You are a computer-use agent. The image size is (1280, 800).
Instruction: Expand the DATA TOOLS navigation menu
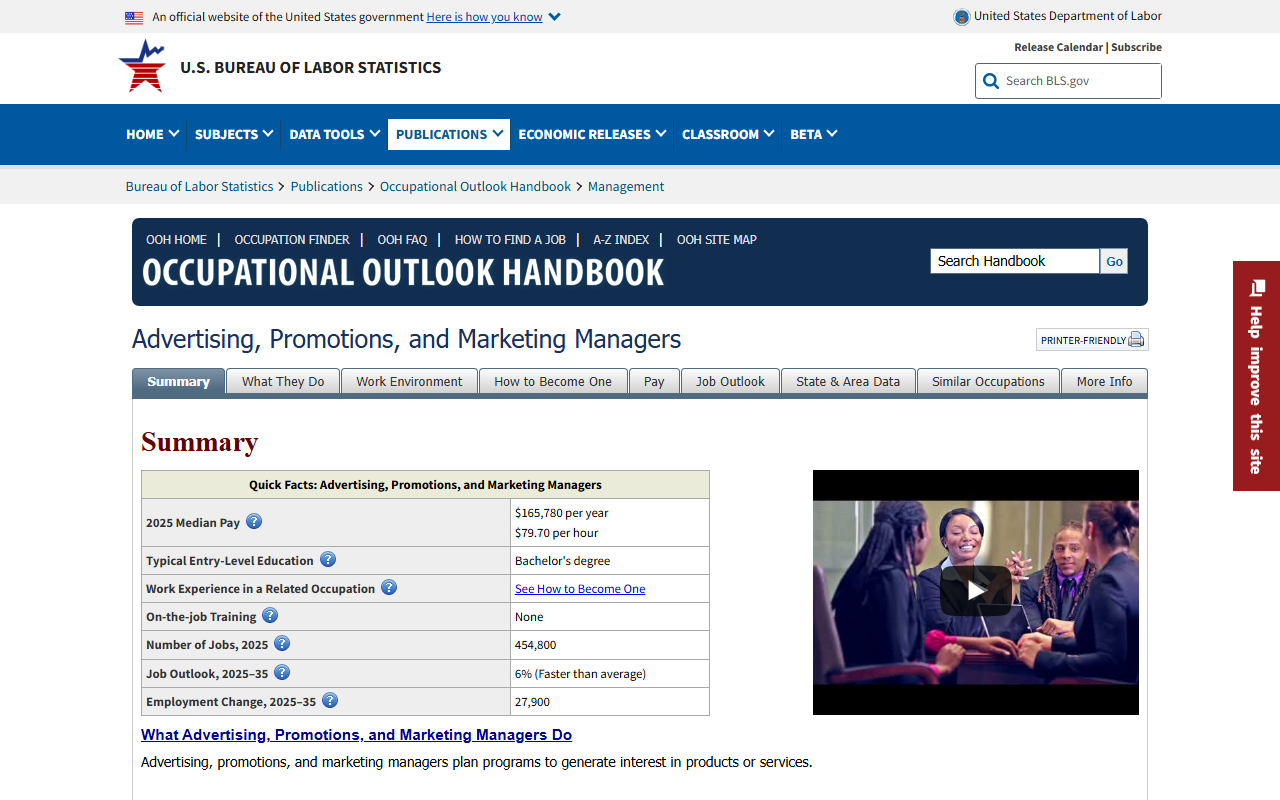tap(335, 134)
